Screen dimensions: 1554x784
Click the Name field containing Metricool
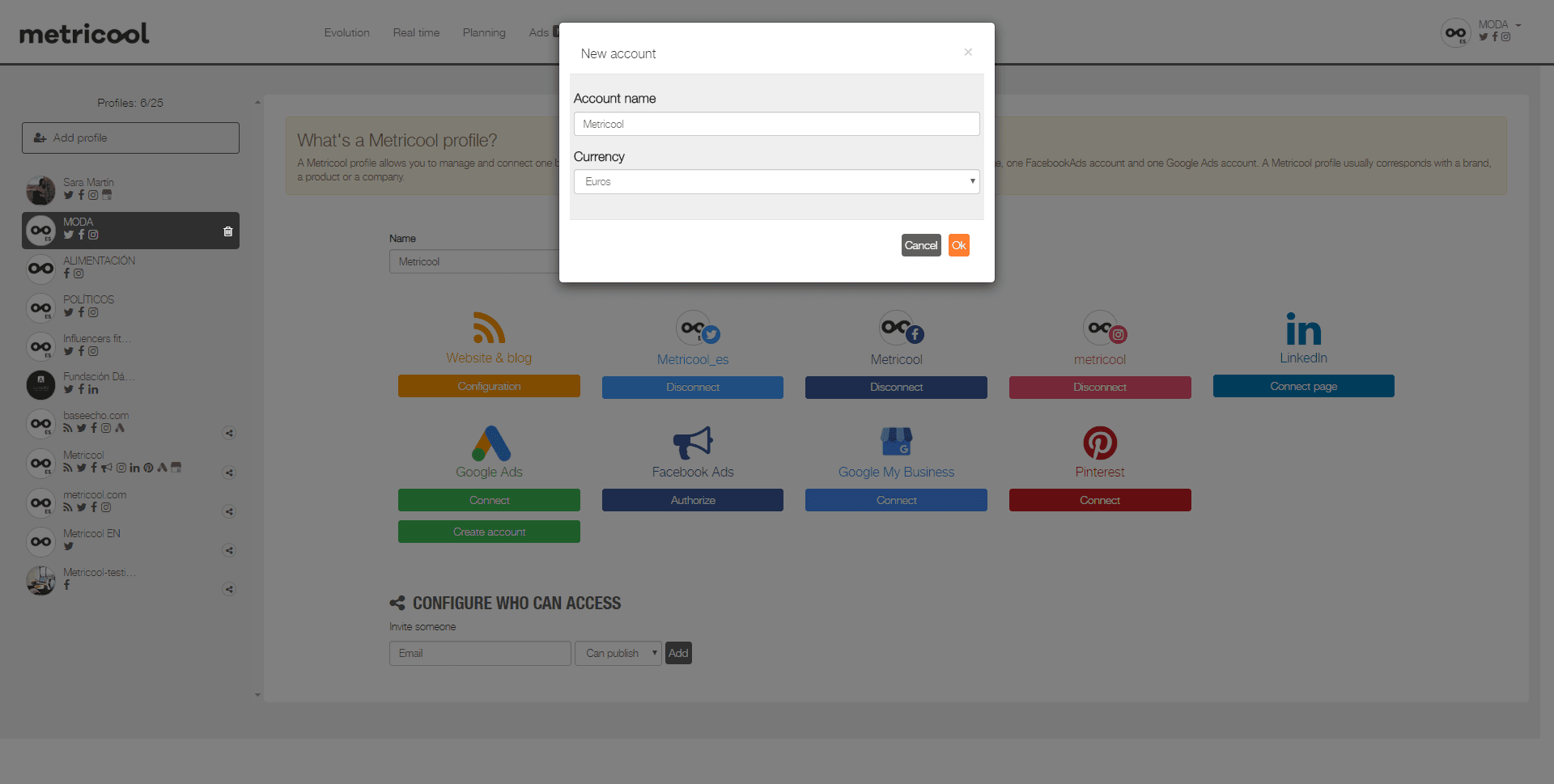pos(474,261)
